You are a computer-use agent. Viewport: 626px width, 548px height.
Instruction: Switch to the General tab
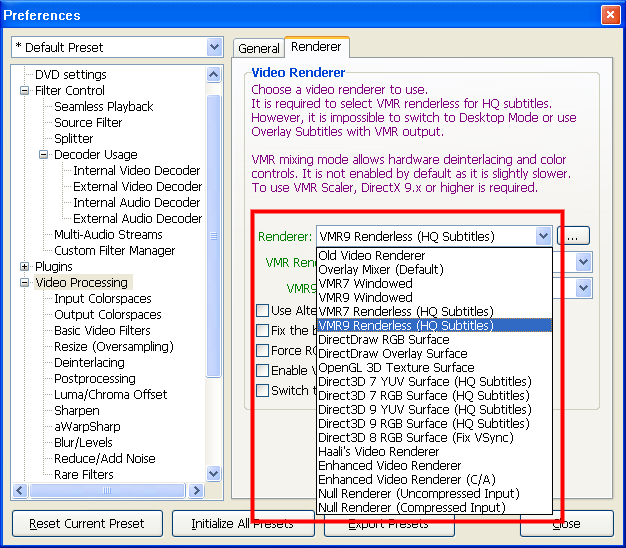(x=259, y=48)
